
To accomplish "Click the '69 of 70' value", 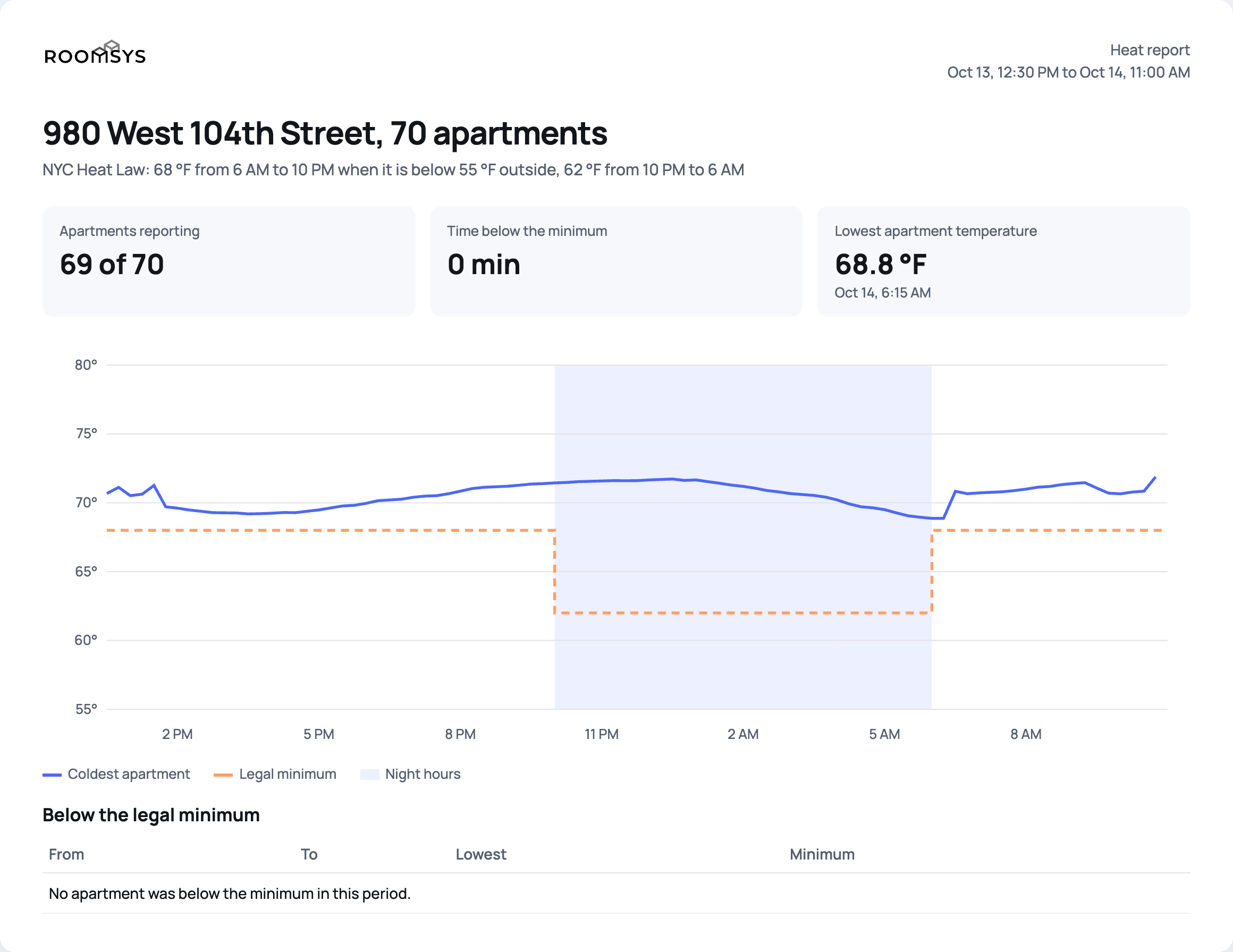I will tap(112, 265).
